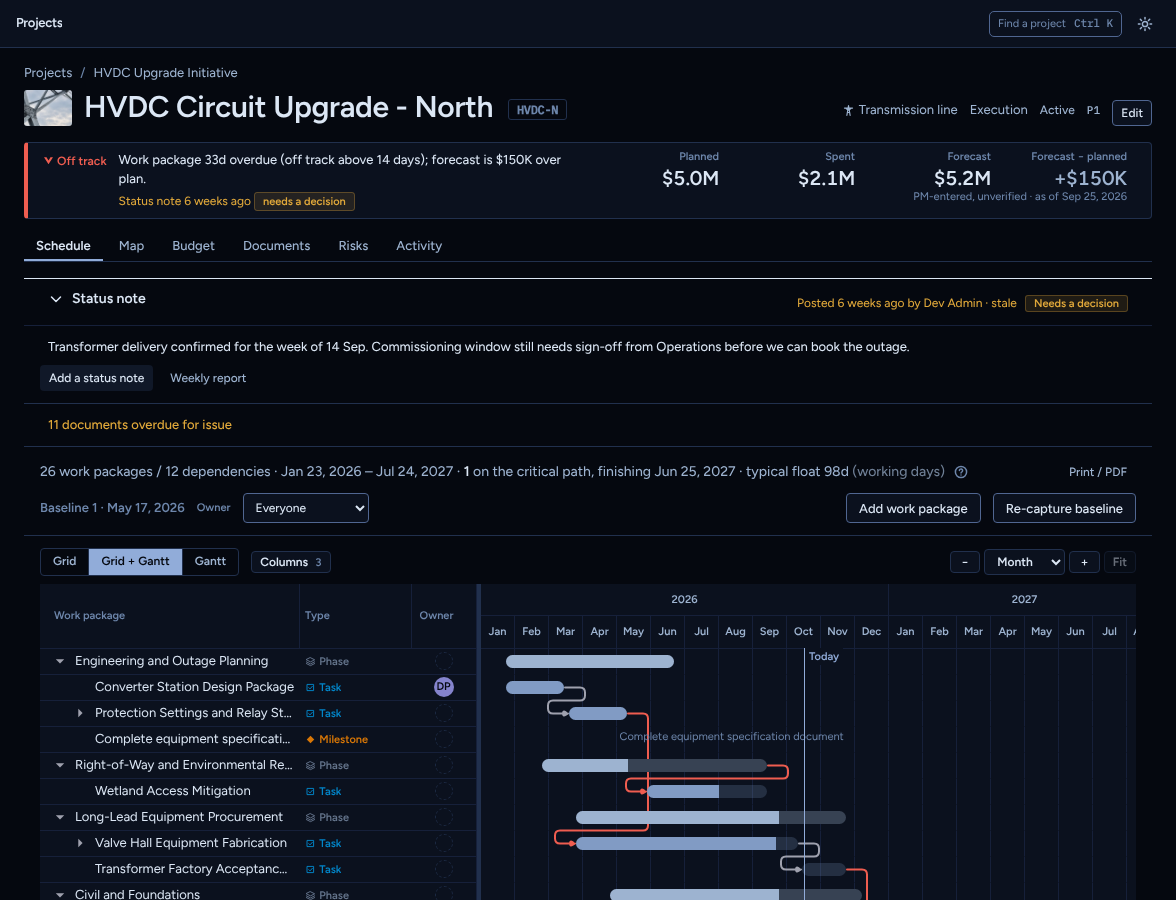The image size is (1176, 900).
Task: Click the Task icon for Protection Settings and Relay
Action: tap(310, 713)
